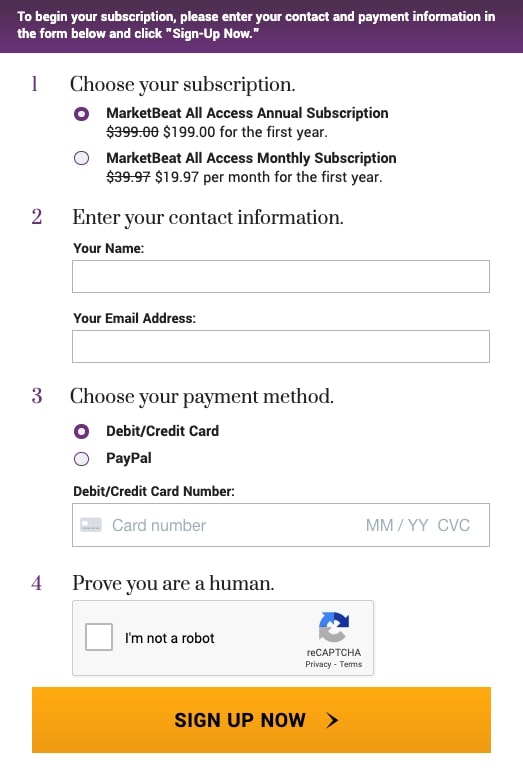The height and width of the screenshot is (771, 523).
Task: Click the SIGN UP NOW button
Action: [261, 720]
